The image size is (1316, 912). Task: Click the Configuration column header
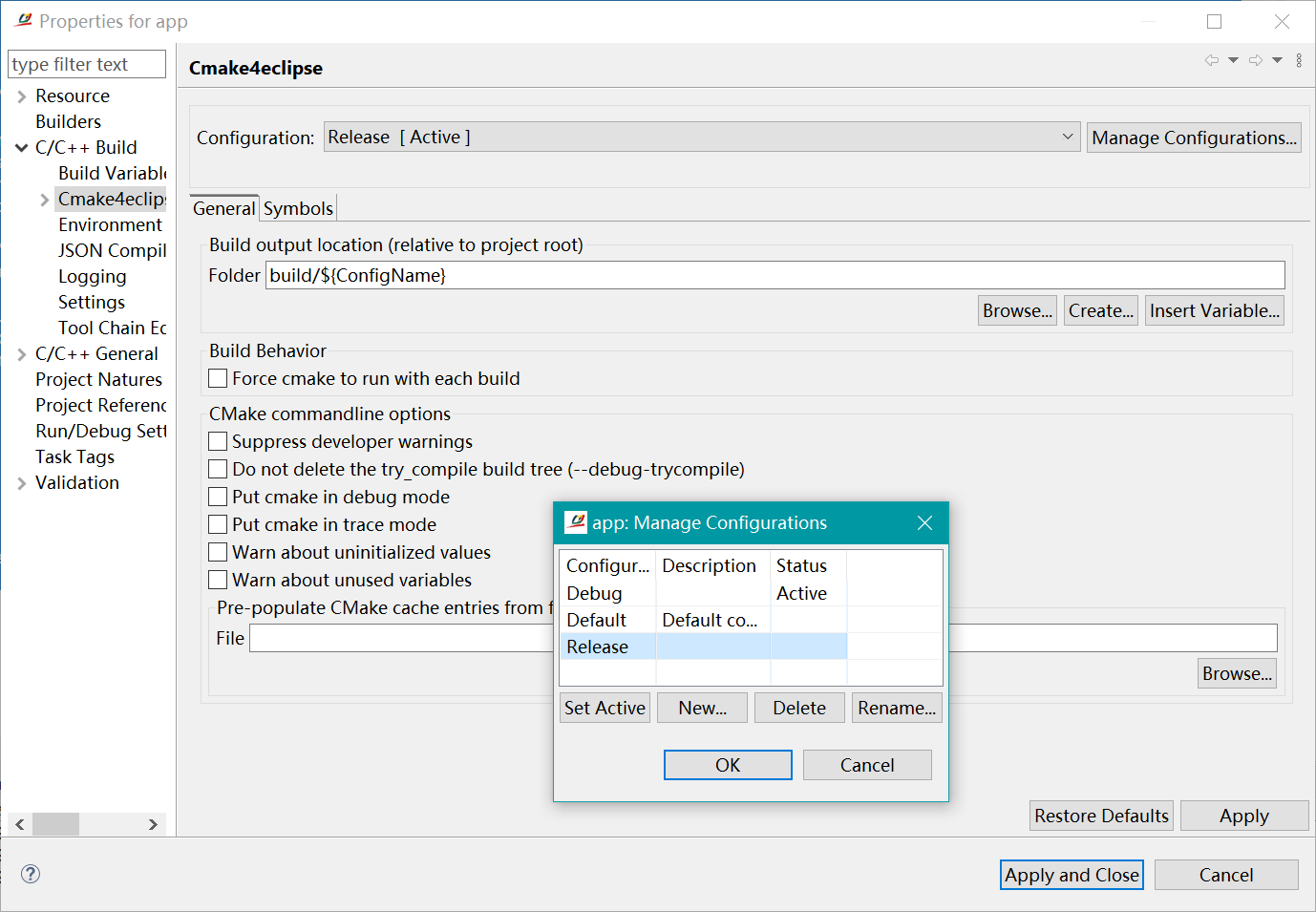607,565
